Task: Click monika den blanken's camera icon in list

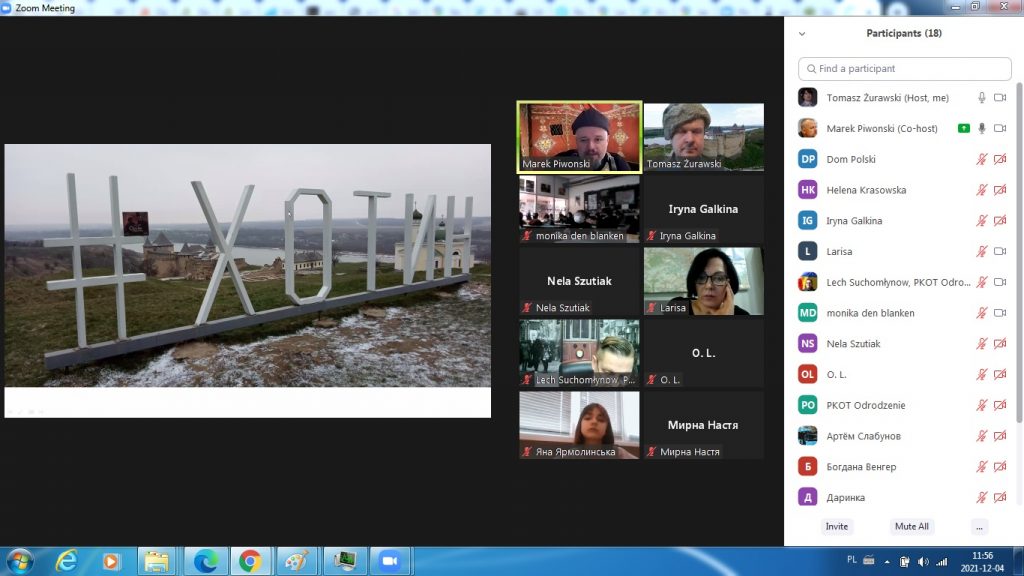Action: click(x=999, y=313)
